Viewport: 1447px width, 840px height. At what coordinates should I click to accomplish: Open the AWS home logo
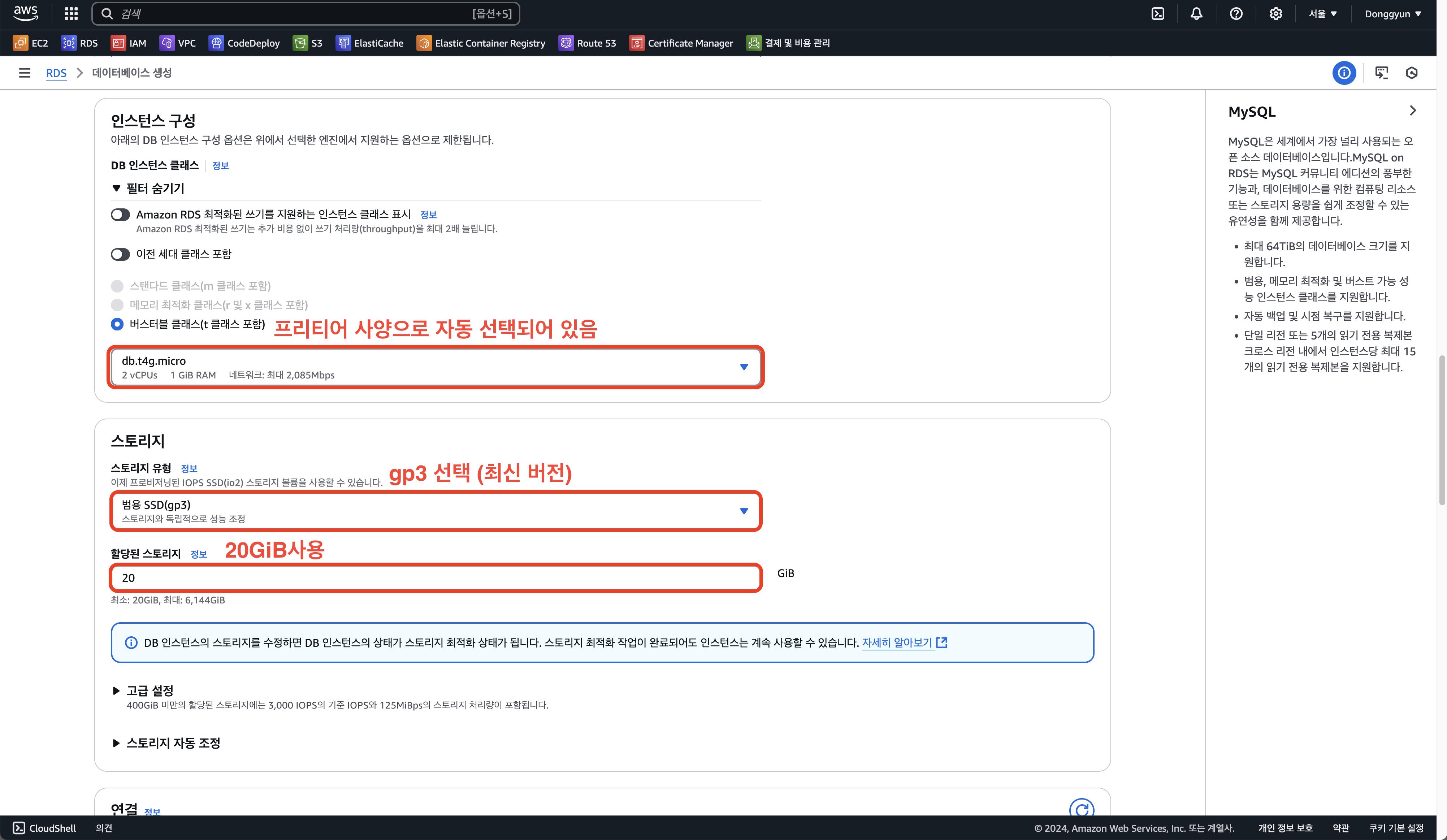pos(25,13)
